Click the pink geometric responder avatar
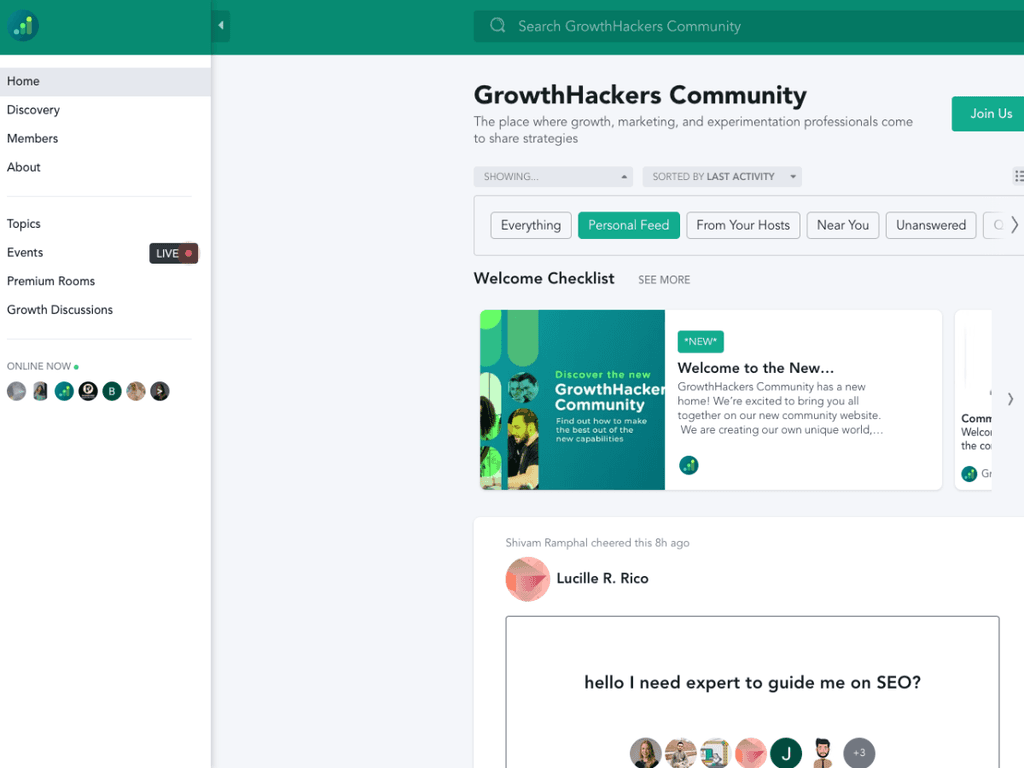1024x768 pixels. (751, 753)
